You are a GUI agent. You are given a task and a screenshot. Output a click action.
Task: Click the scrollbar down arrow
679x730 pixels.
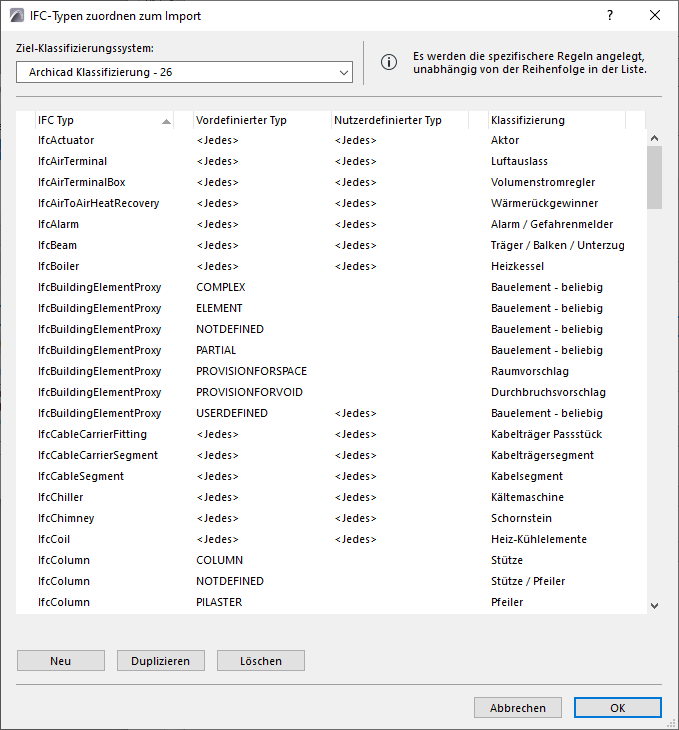tap(654, 606)
